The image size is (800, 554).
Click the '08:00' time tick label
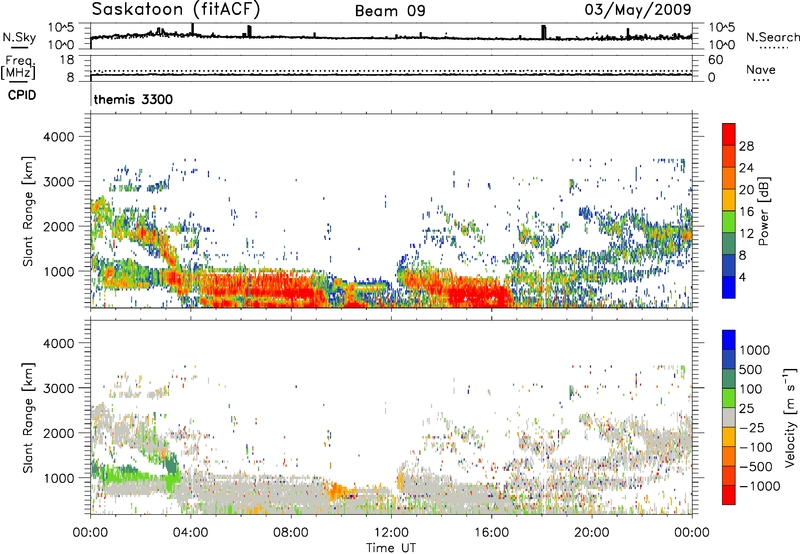(291, 533)
